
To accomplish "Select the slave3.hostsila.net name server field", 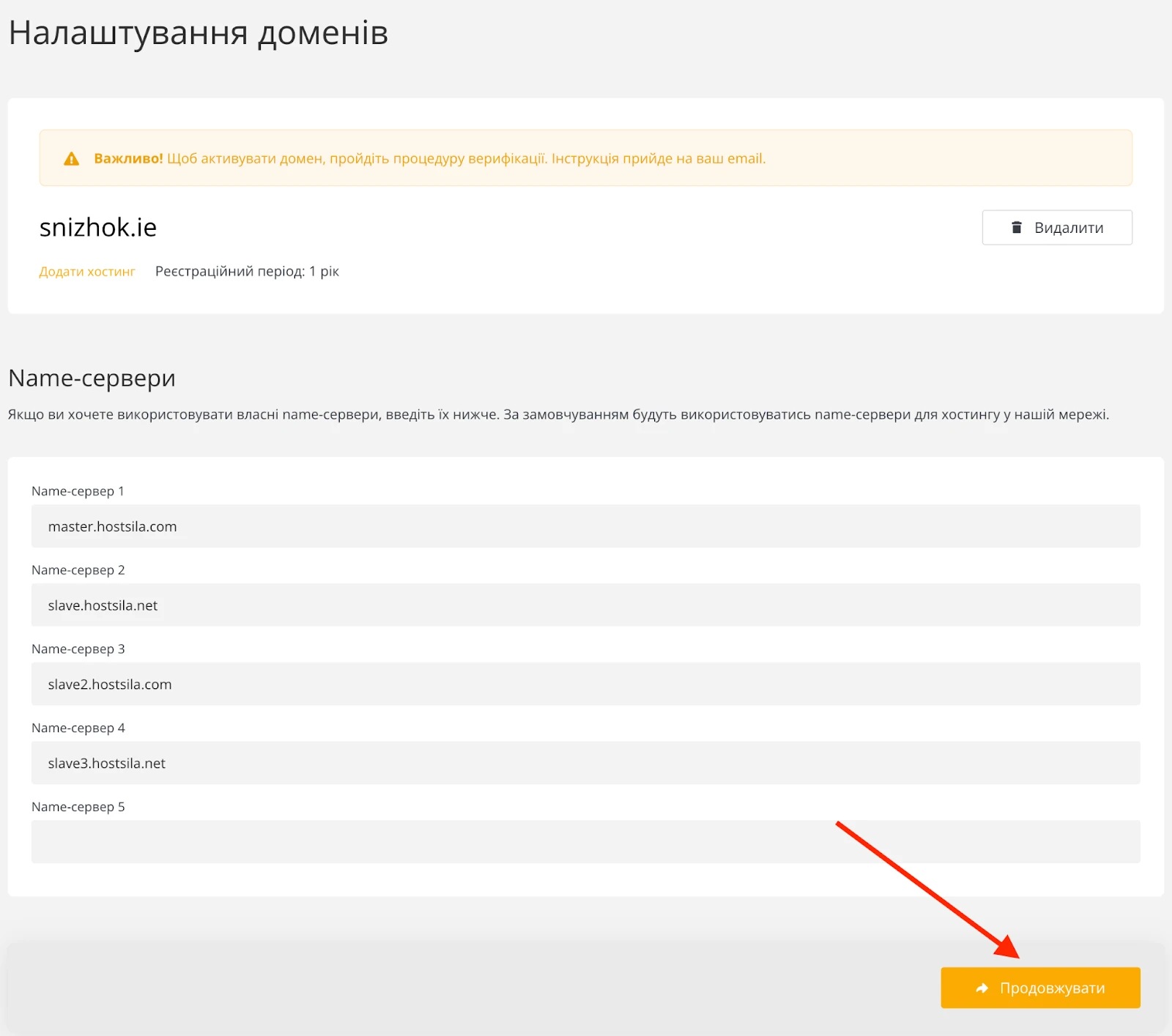I will [586, 763].
